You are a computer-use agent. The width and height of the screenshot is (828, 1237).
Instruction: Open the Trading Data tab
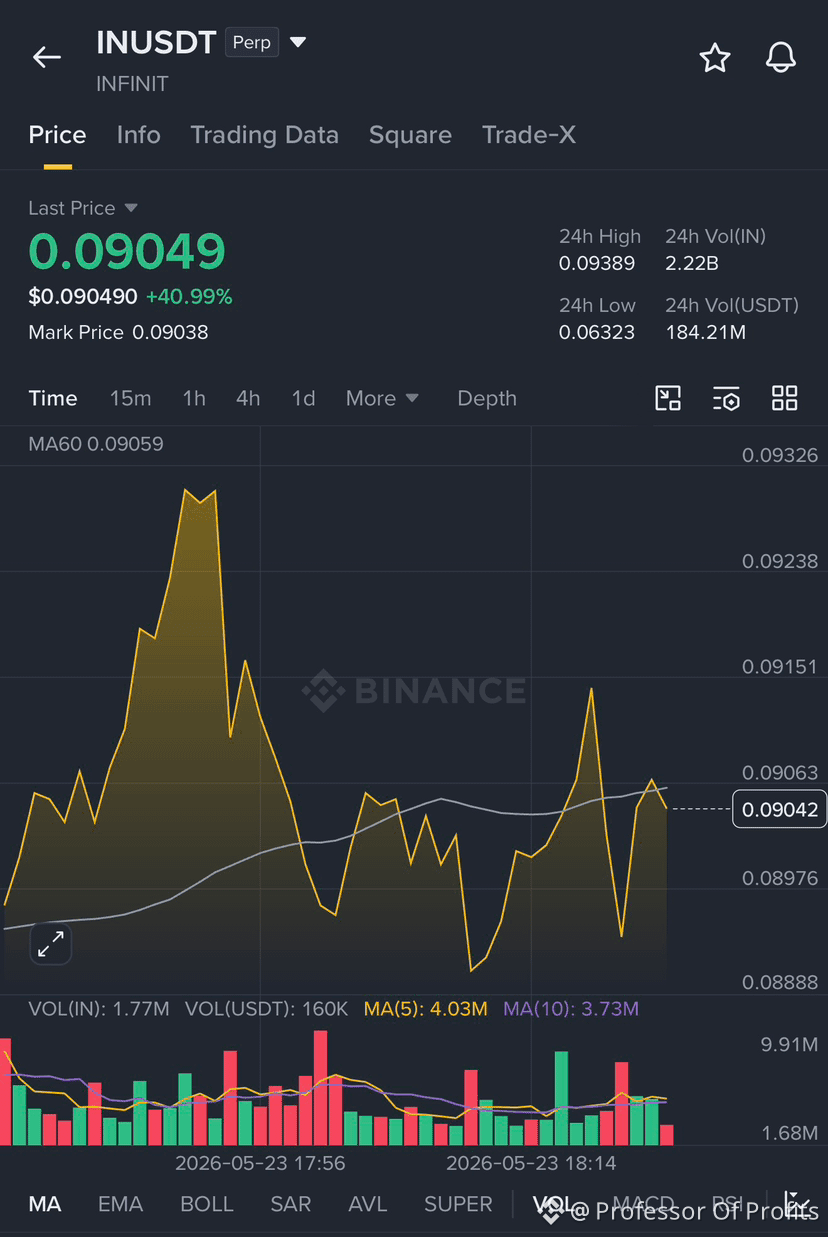(264, 135)
